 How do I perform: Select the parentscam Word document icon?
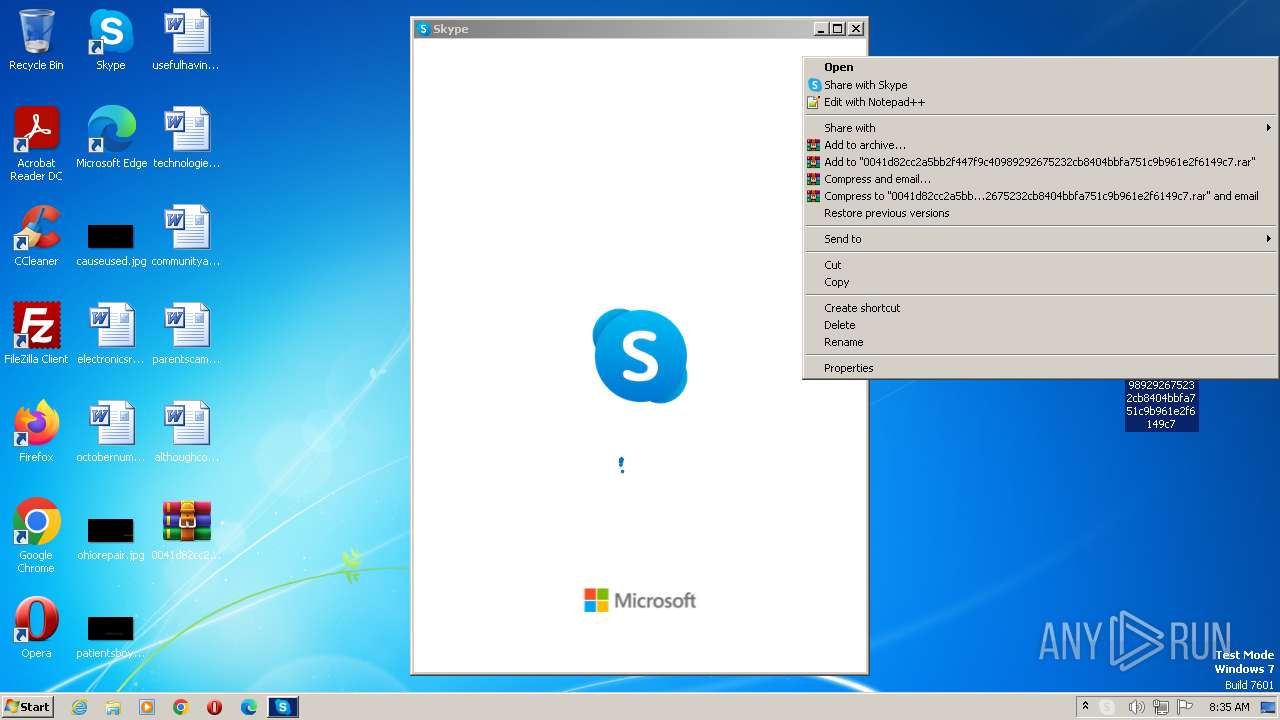pyautogui.click(x=186, y=334)
